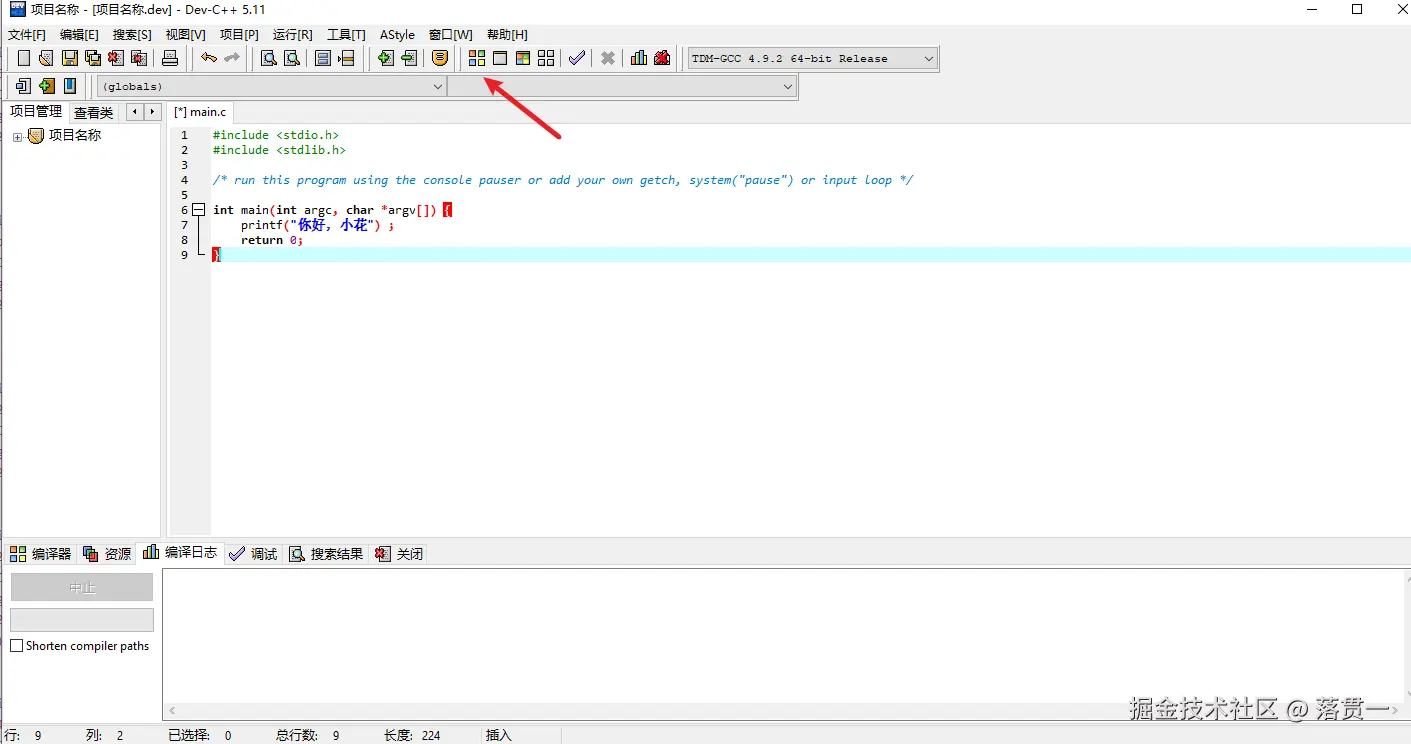Open the 运行[R] menu
Screen dimensions: 1411x744
point(293,34)
